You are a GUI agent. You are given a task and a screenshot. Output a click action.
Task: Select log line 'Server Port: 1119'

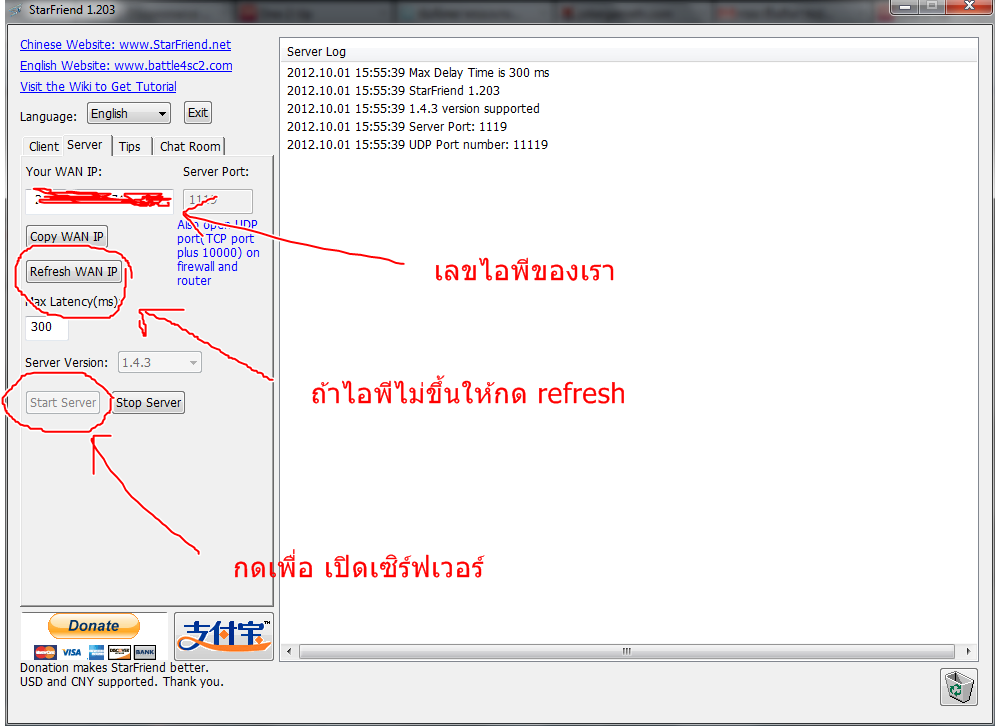pyautogui.click(x=397, y=126)
